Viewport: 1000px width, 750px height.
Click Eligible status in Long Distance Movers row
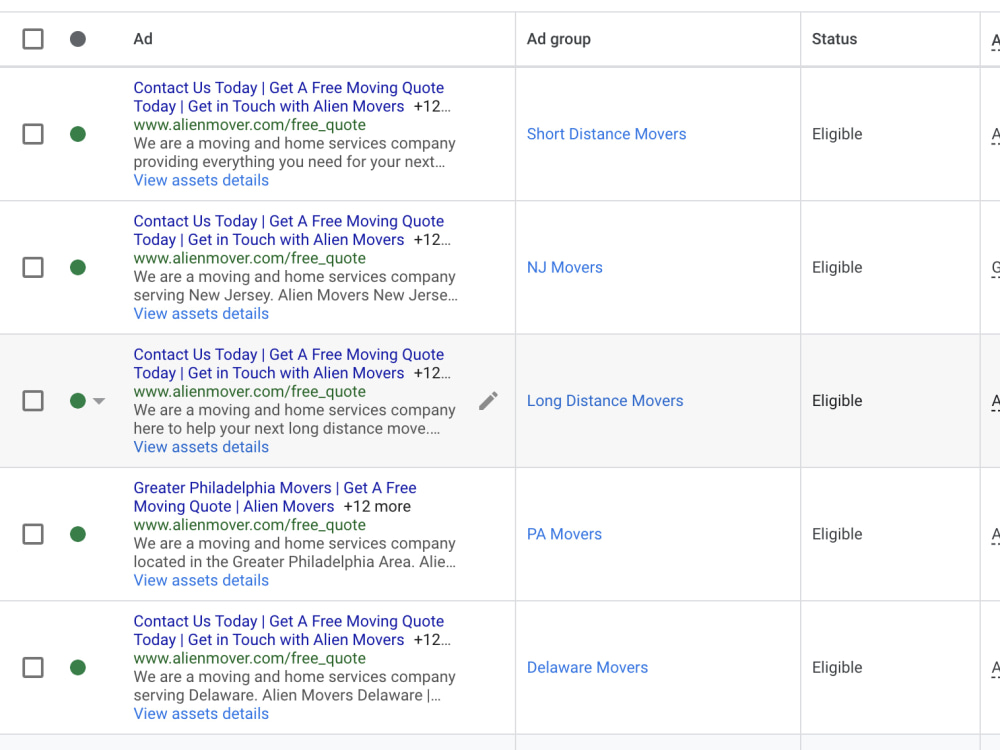click(837, 401)
